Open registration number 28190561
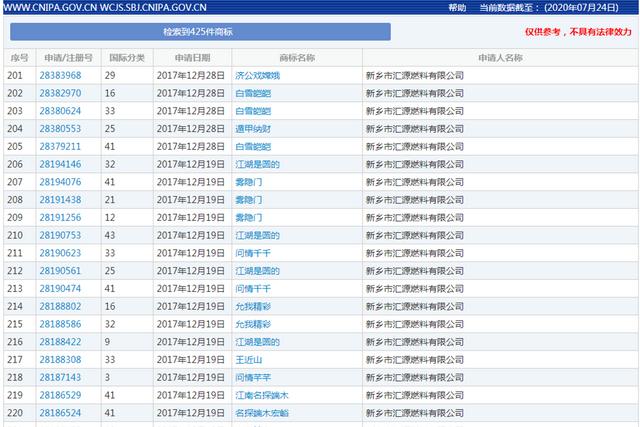The width and height of the screenshot is (640, 427). point(60,271)
